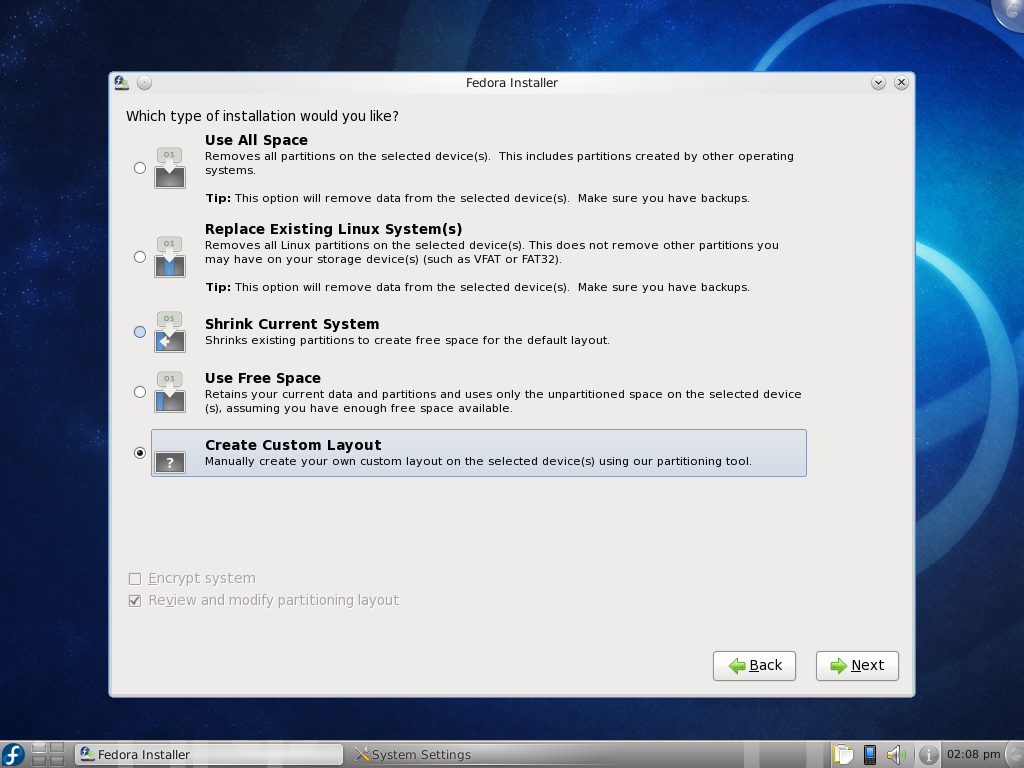This screenshot has width=1024, height=768.
Task: Click the Shrink Current System heading
Action: click(292, 324)
